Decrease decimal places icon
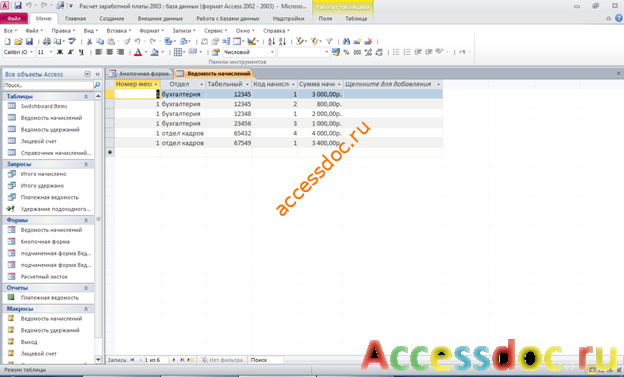624x377 pixels. (x=379, y=52)
